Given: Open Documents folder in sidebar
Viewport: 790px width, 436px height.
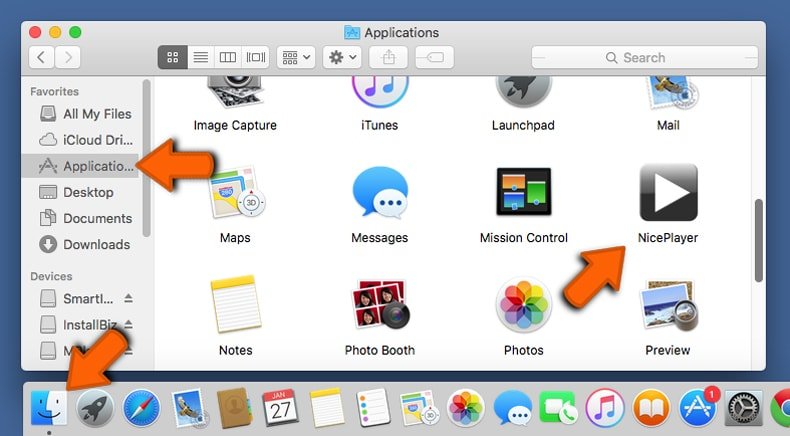Looking at the screenshot, I should tap(81, 218).
